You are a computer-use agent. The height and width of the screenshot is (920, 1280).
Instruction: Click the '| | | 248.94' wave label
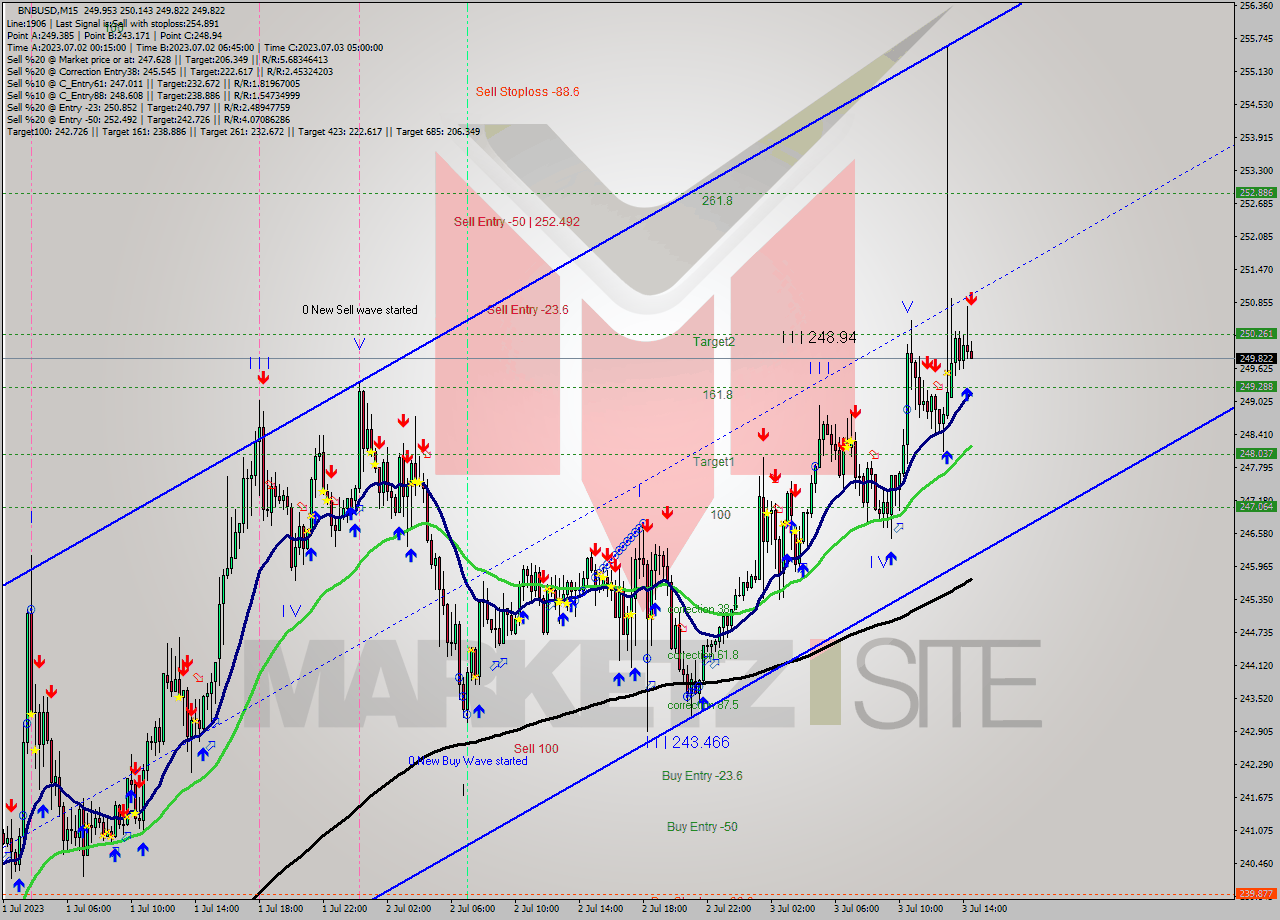point(819,338)
